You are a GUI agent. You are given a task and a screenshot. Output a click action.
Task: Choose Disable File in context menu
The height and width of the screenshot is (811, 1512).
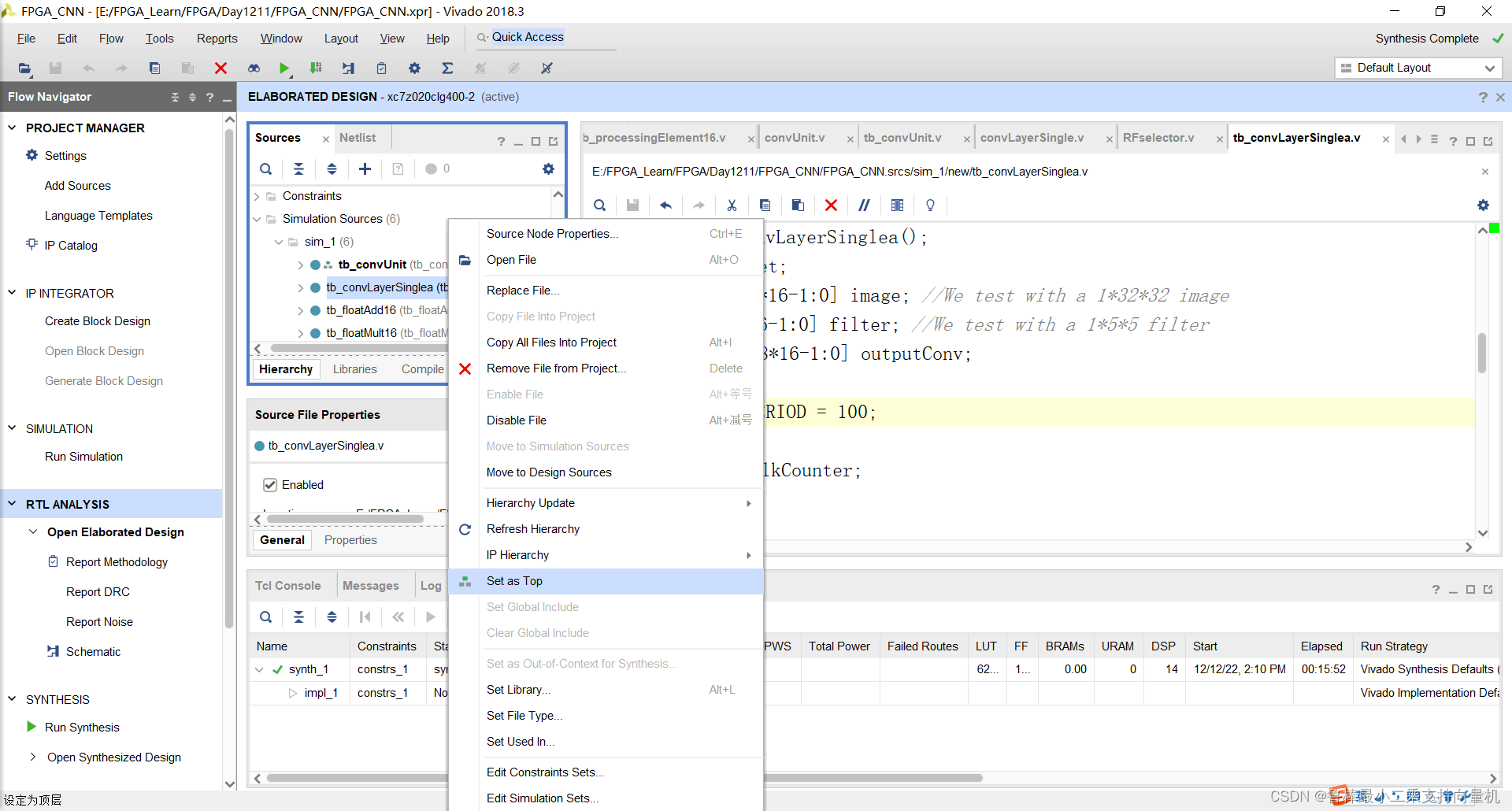(606, 420)
